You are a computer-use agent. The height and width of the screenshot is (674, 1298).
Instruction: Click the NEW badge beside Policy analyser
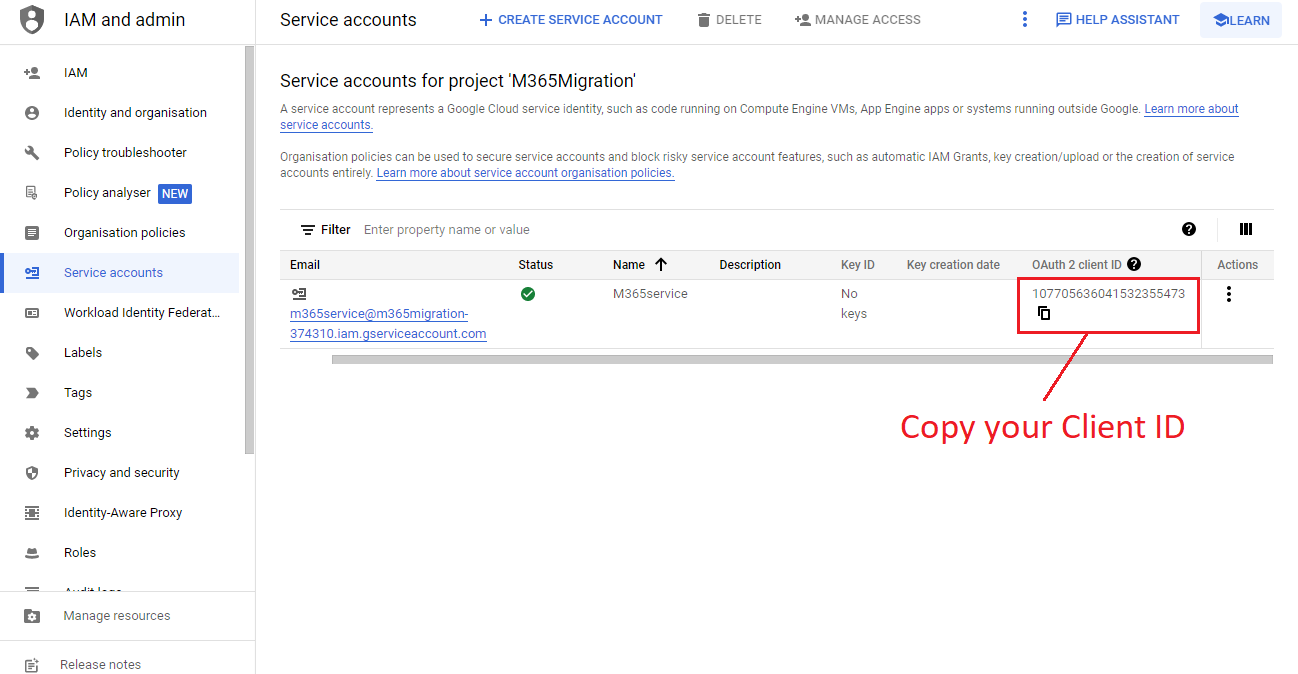[175, 194]
